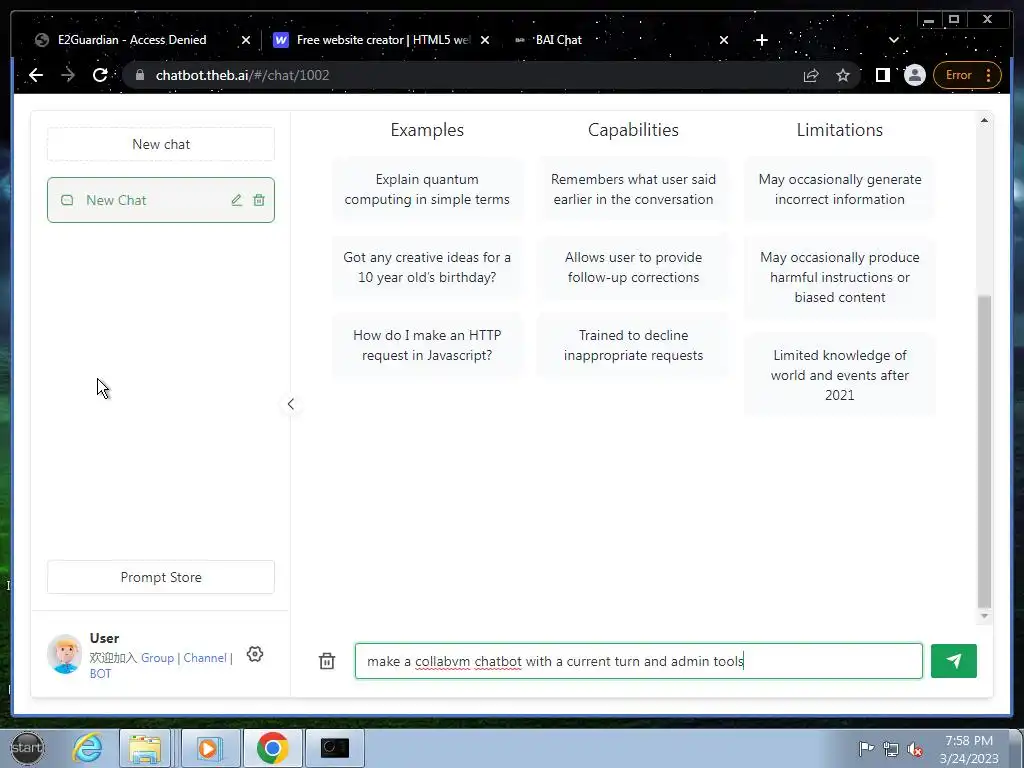This screenshot has height=768, width=1024.
Task: Send the typed chat message
Action: (953, 661)
